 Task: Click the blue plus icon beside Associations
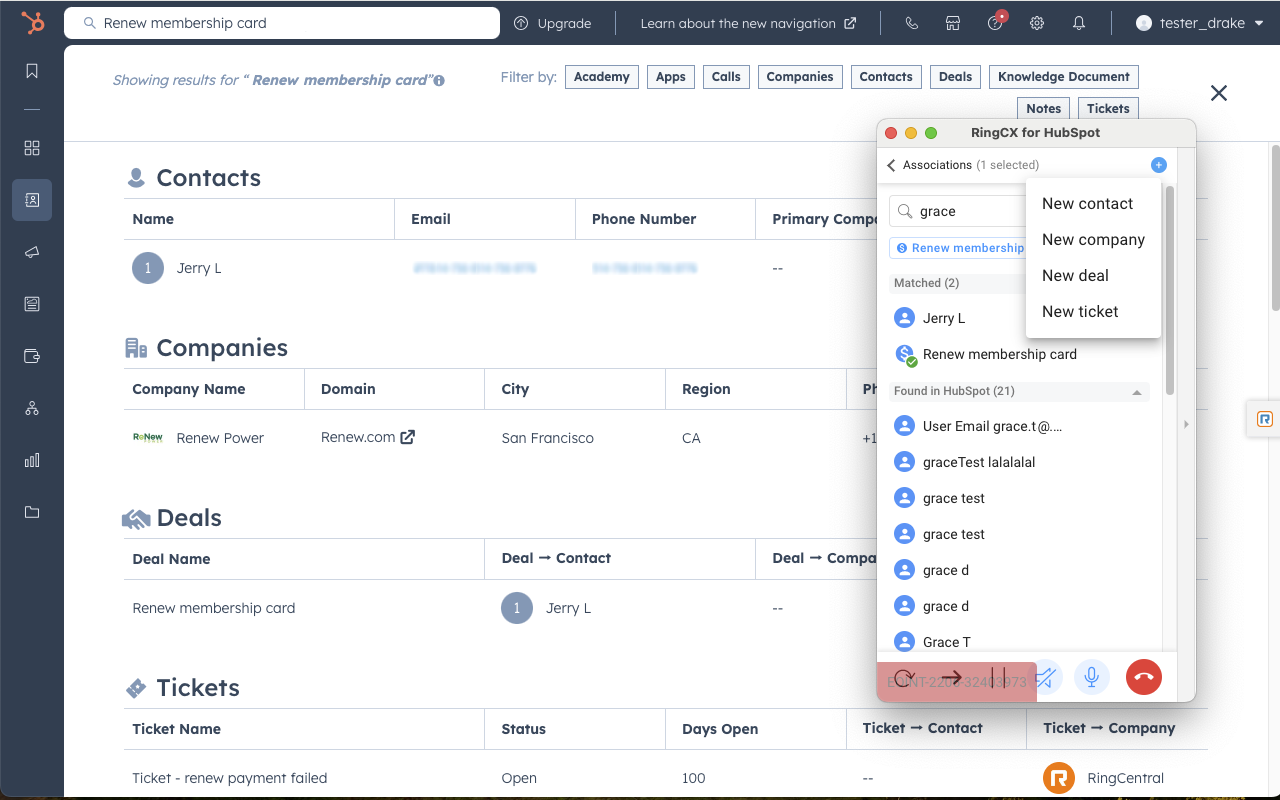click(x=1158, y=165)
